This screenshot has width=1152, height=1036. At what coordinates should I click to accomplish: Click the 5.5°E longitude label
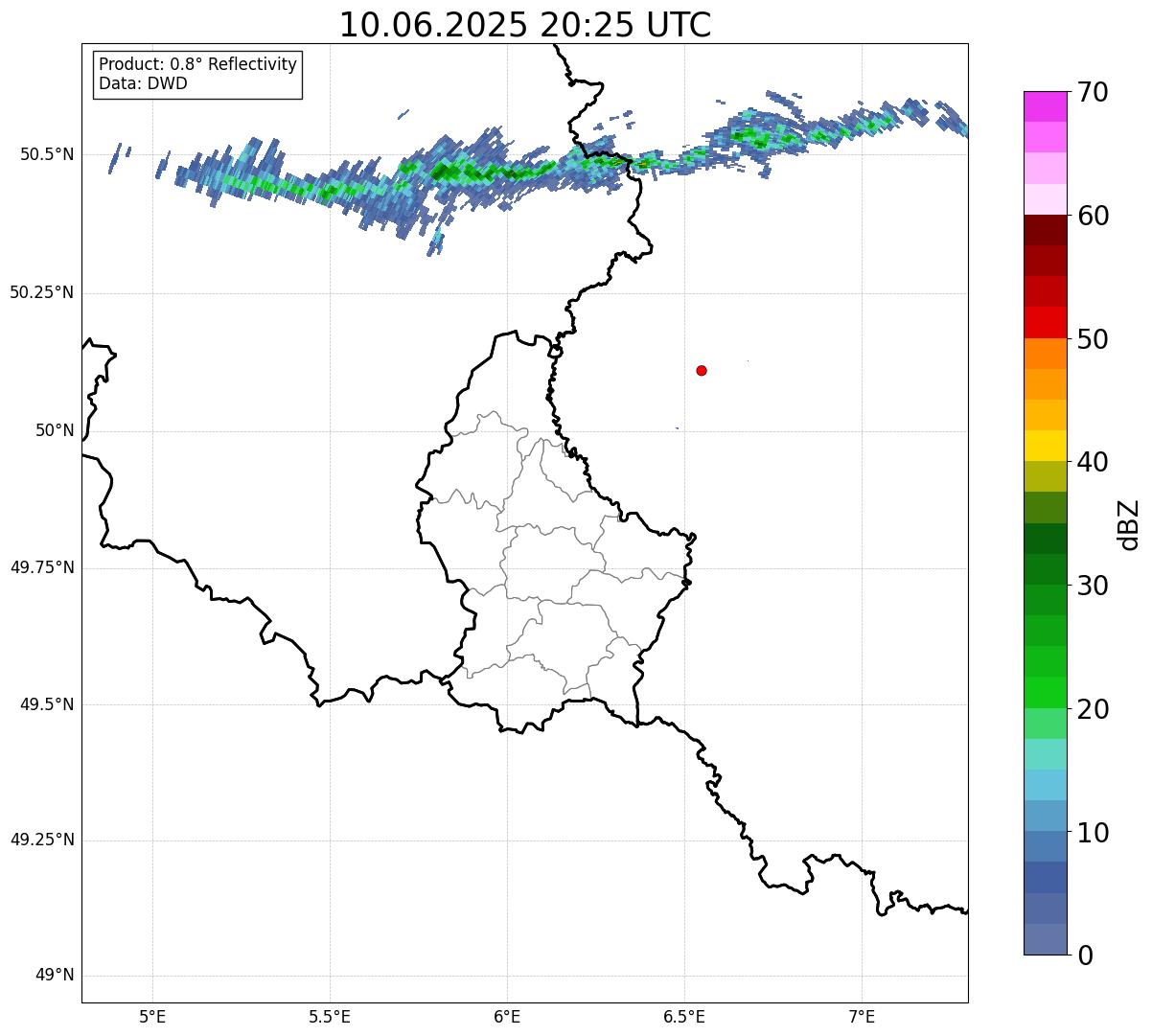tap(330, 1017)
